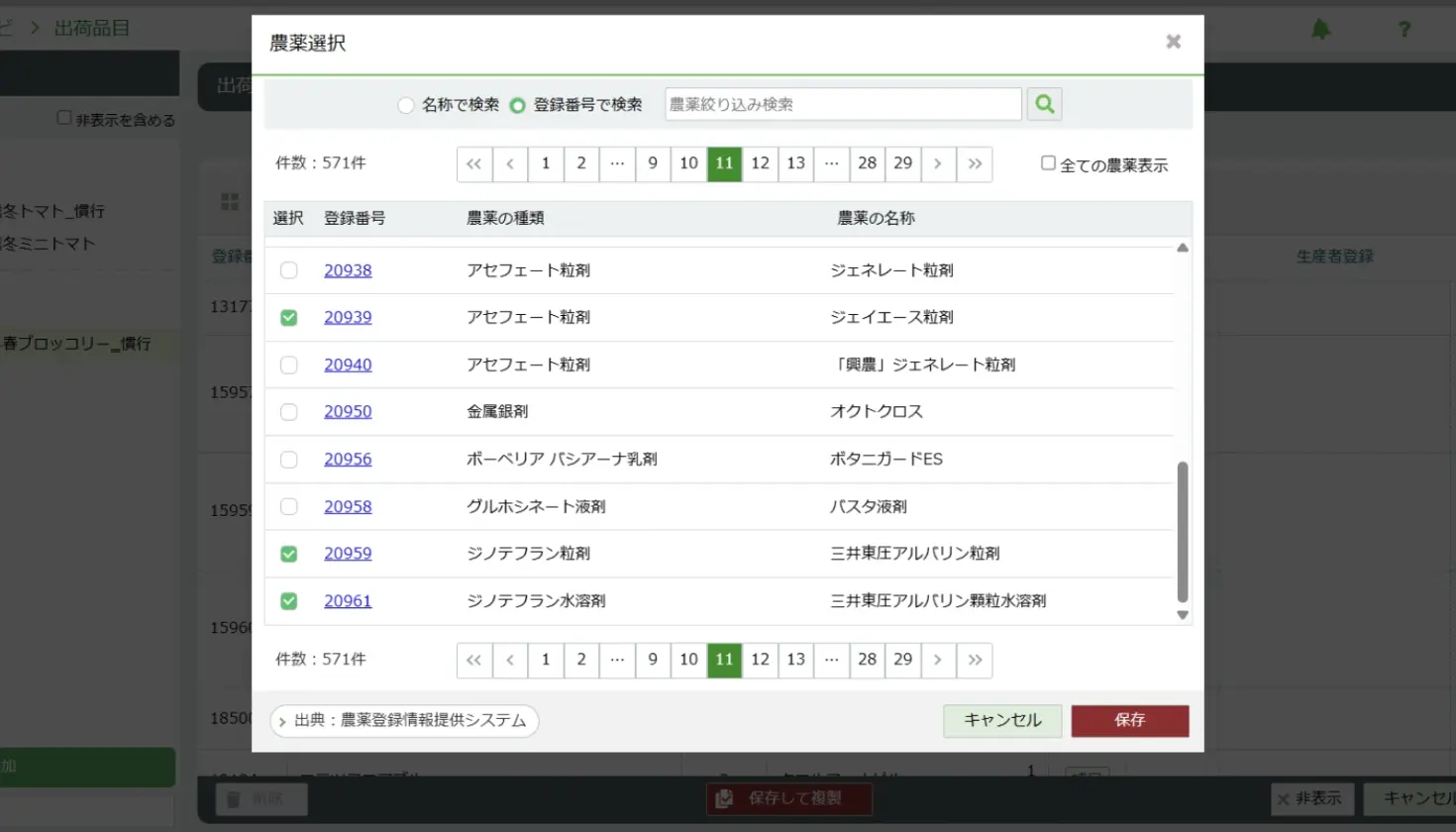Viewport: 1456px width, 832px height.
Task: Open page 29 in bottom pagination
Action: point(902,661)
